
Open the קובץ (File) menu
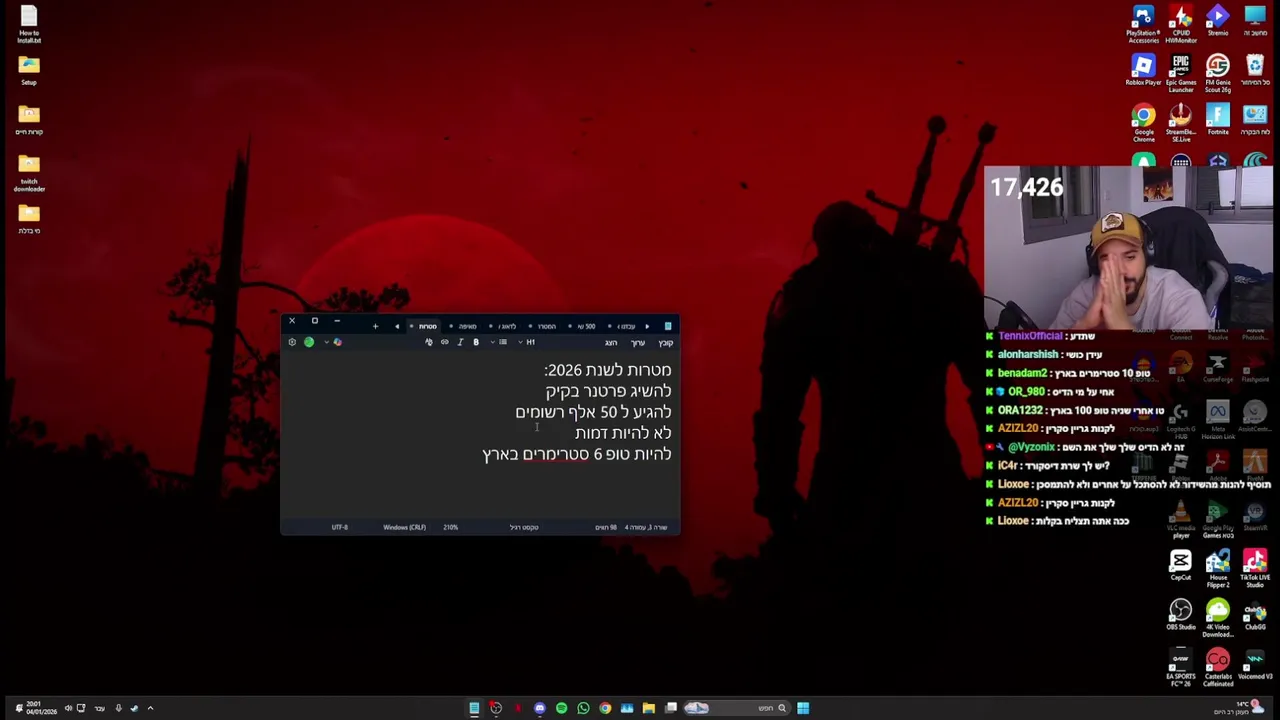[665, 343]
